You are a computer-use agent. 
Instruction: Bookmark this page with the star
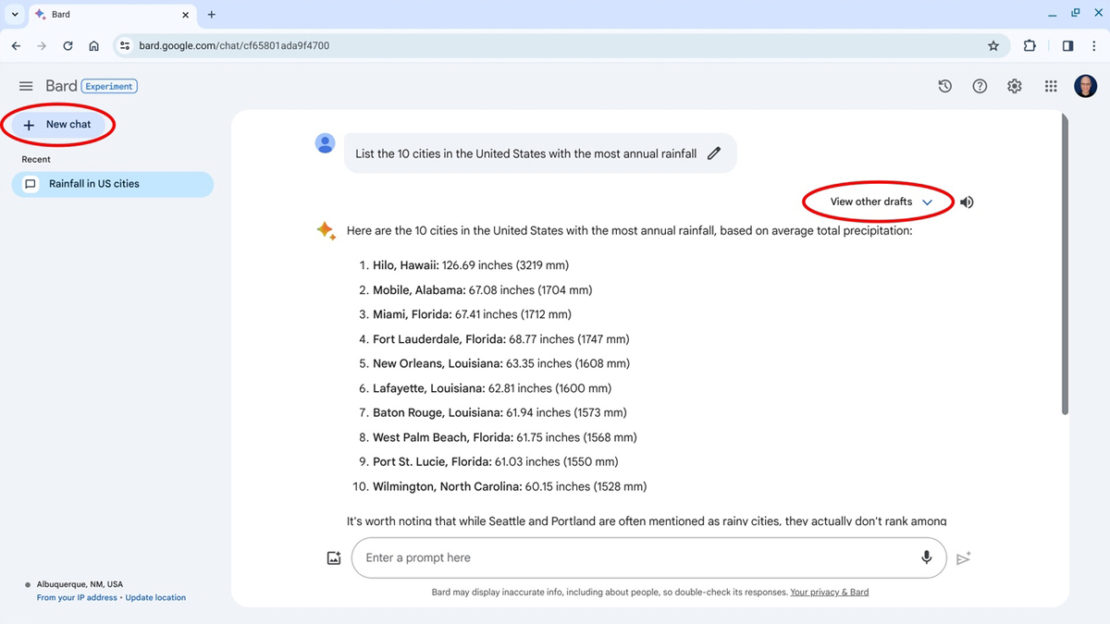(x=993, y=45)
